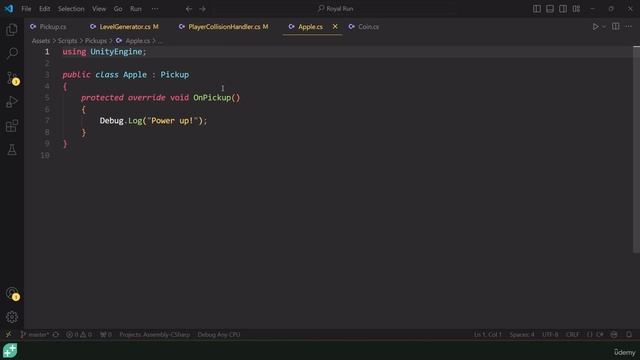The width and height of the screenshot is (640, 360).
Task: Toggle the secondary side bar layout
Action: (563, 9)
